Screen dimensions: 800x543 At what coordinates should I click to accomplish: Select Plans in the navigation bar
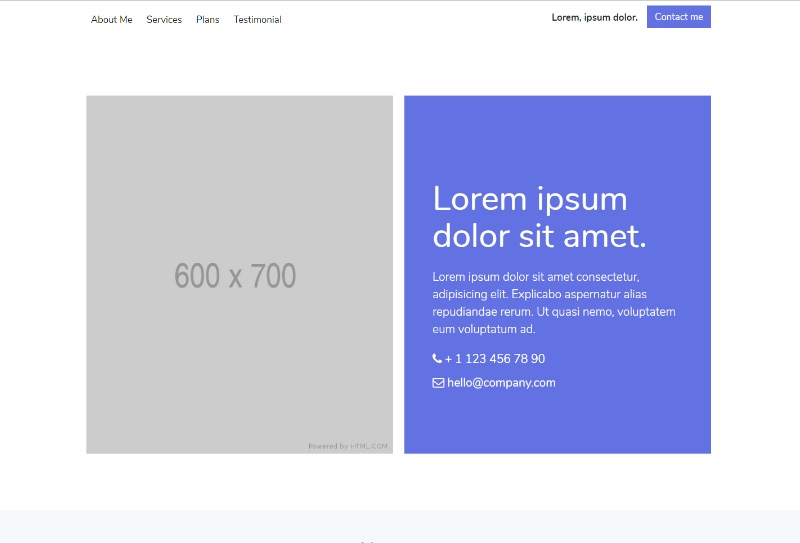[207, 19]
